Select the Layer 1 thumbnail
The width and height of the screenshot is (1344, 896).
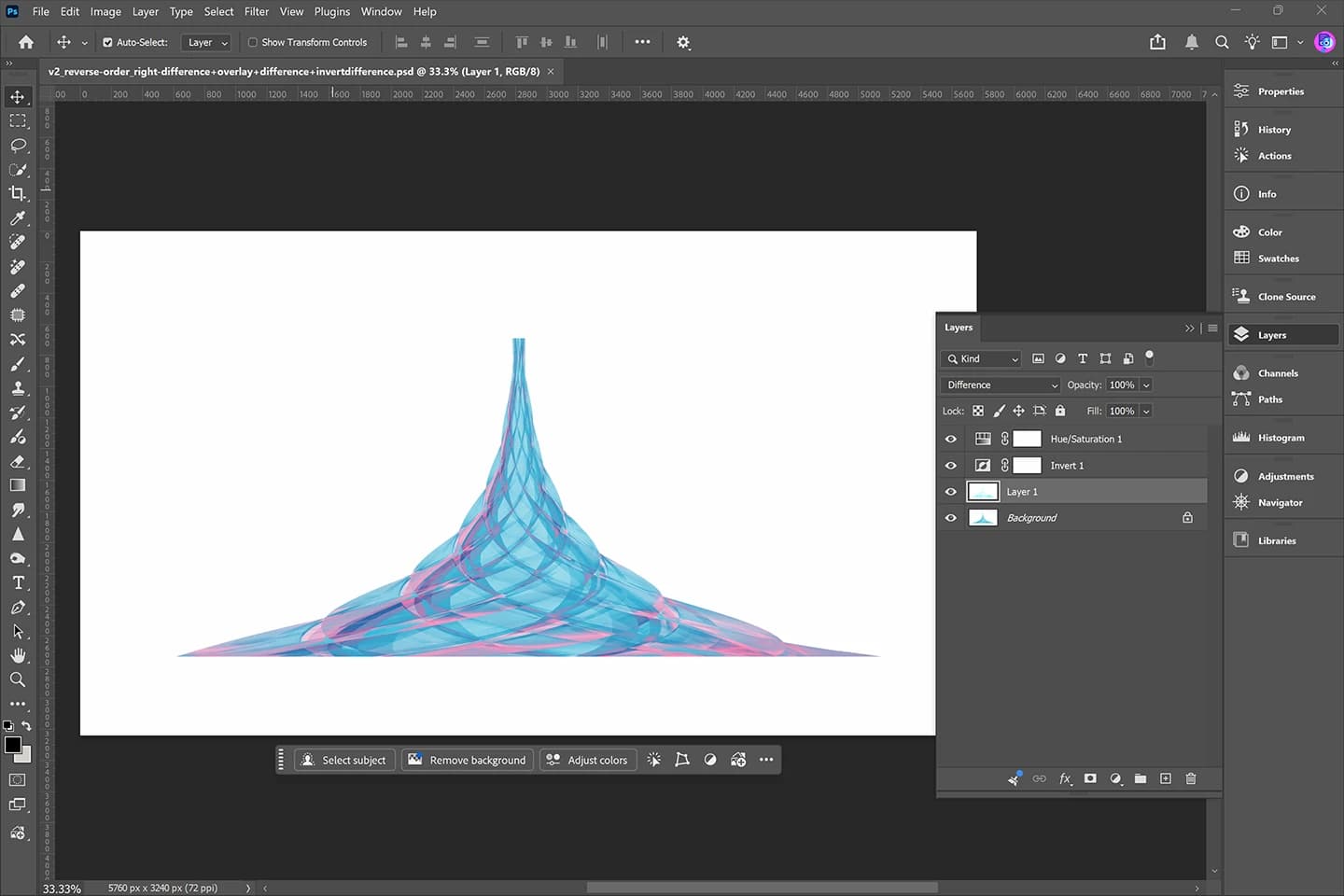click(x=983, y=492)
